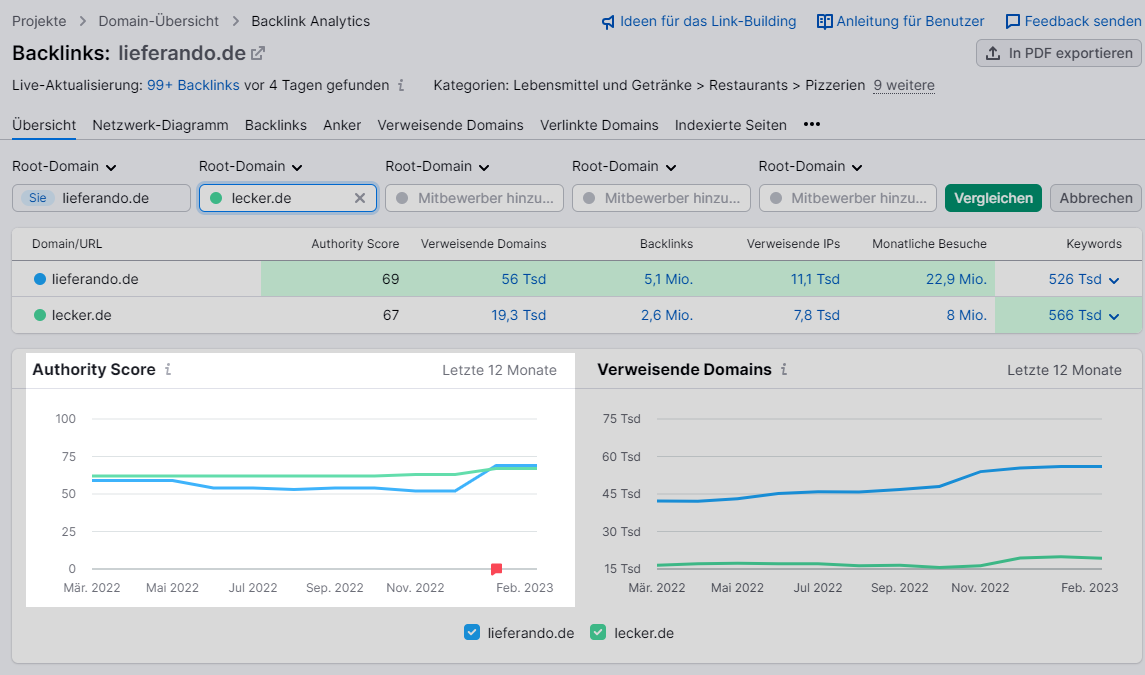Click the red flag marker on chart
Image resolution: width=1145 pixels, height=675 pixels.
(496, 569)
